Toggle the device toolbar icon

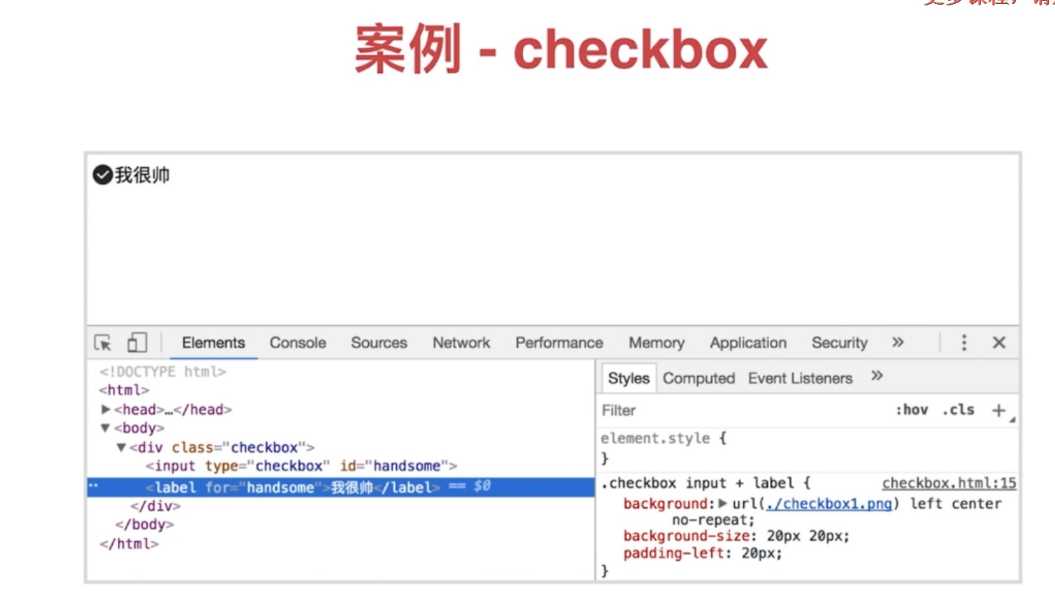coord(137,343)
